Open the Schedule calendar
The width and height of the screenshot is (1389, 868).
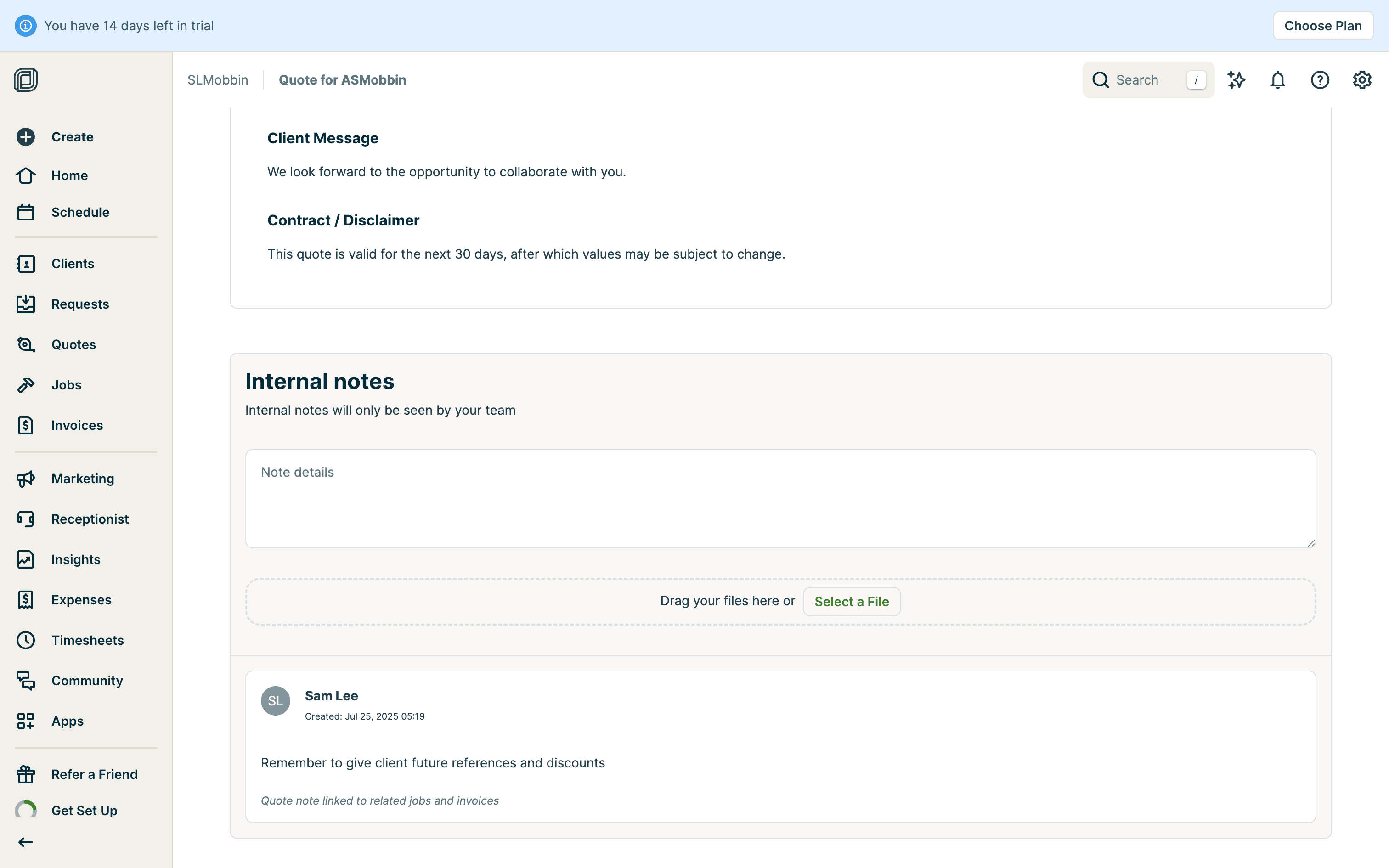point(80,212)
